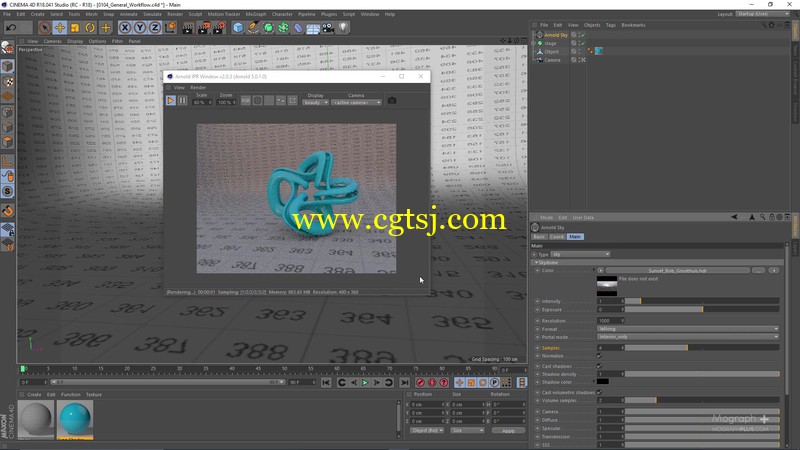Toggle Y axis lock
The image size is (800, 450).
coord(140,28)
